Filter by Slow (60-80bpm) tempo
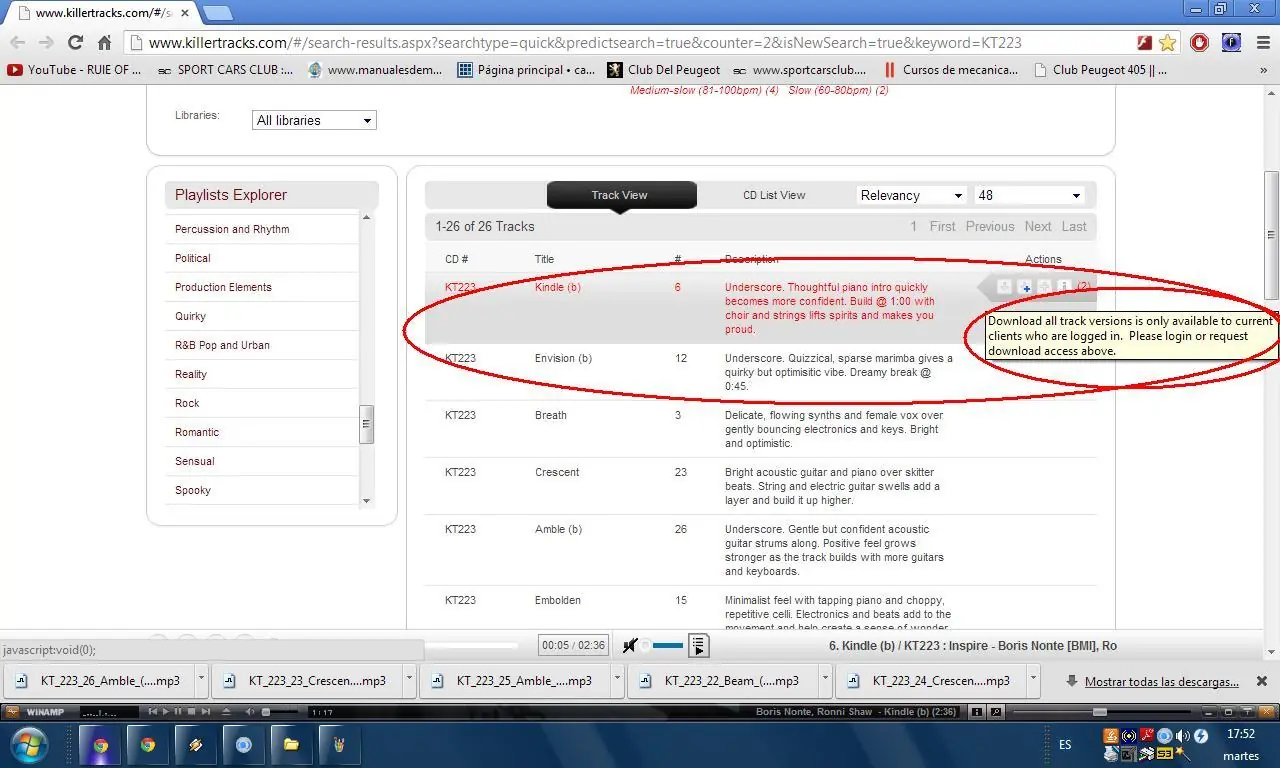This screenshot has width=1280, height=768. (838, 90)
